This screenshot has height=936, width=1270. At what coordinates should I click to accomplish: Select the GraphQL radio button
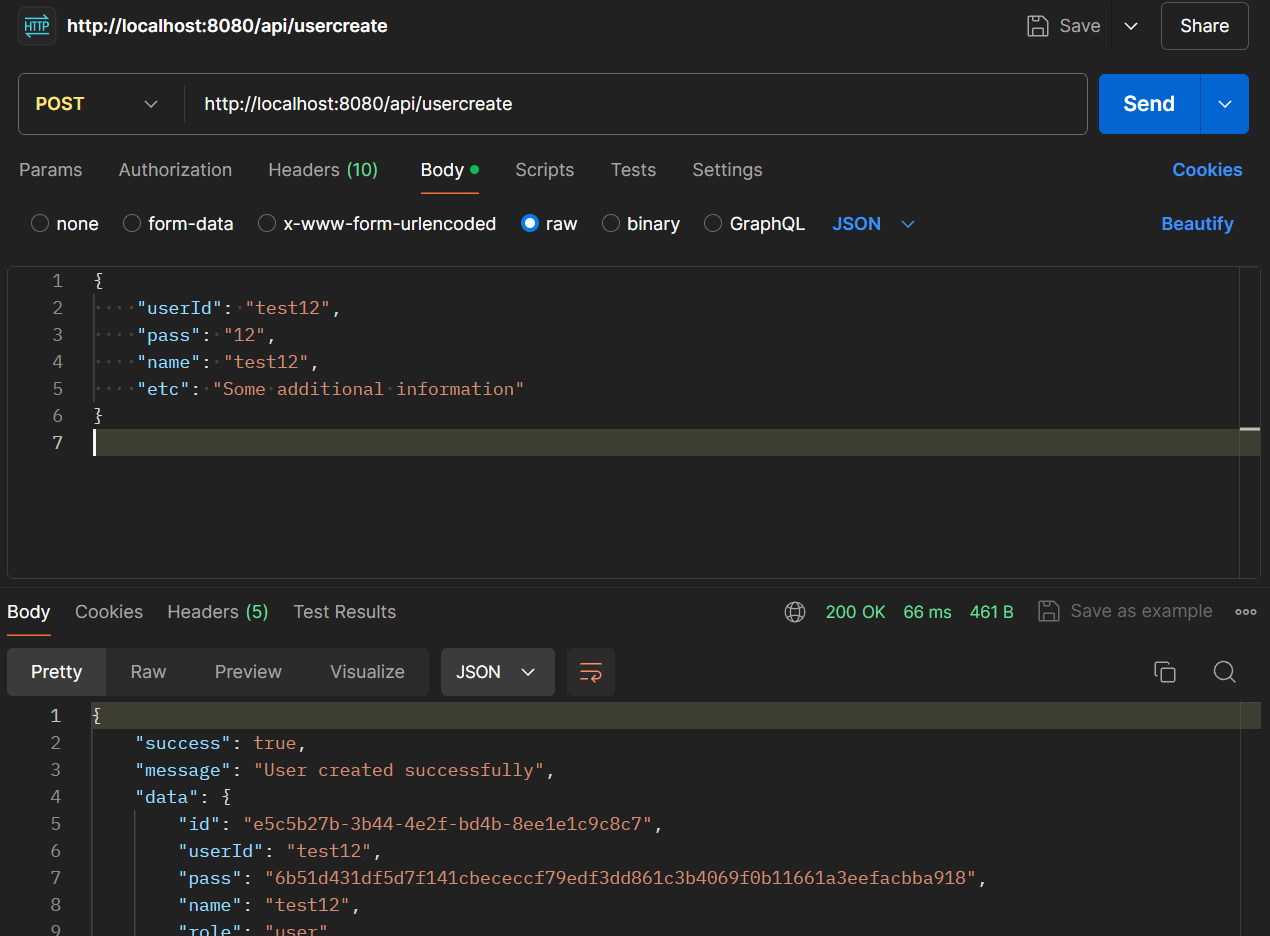pos(713,224)
